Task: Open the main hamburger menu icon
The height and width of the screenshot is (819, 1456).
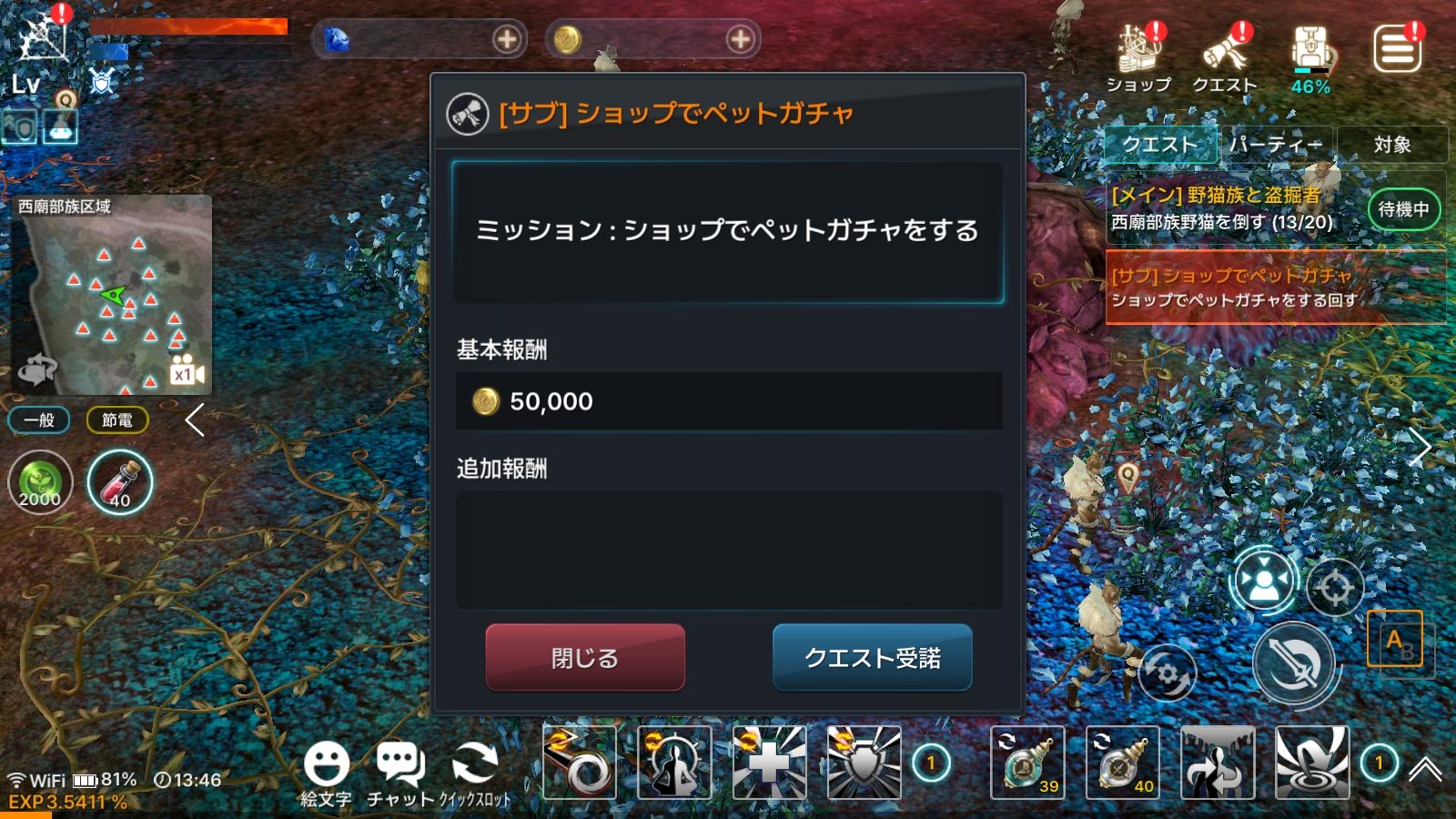Action: pos(1398,48)
